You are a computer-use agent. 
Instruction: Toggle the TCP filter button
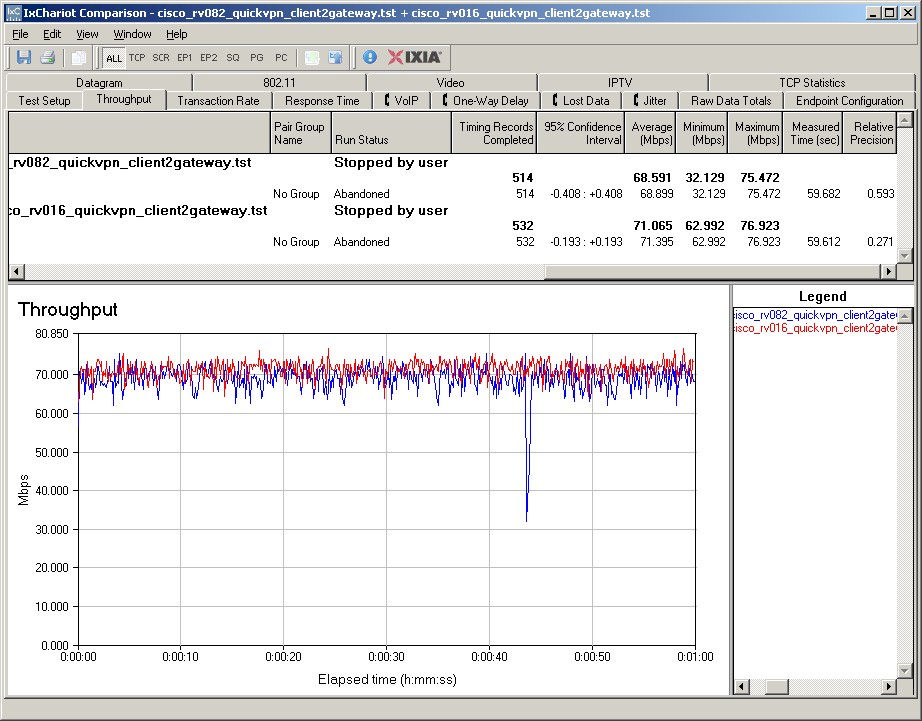pyautogui.click(x=137, y=58)
